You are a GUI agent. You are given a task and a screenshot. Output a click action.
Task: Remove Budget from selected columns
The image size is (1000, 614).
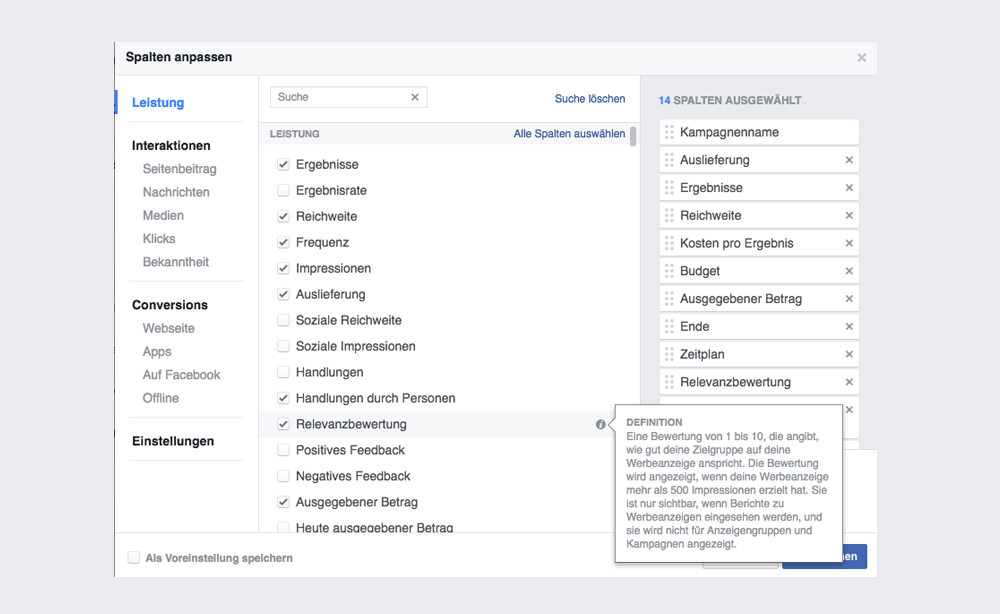click(x=849, y=271)
